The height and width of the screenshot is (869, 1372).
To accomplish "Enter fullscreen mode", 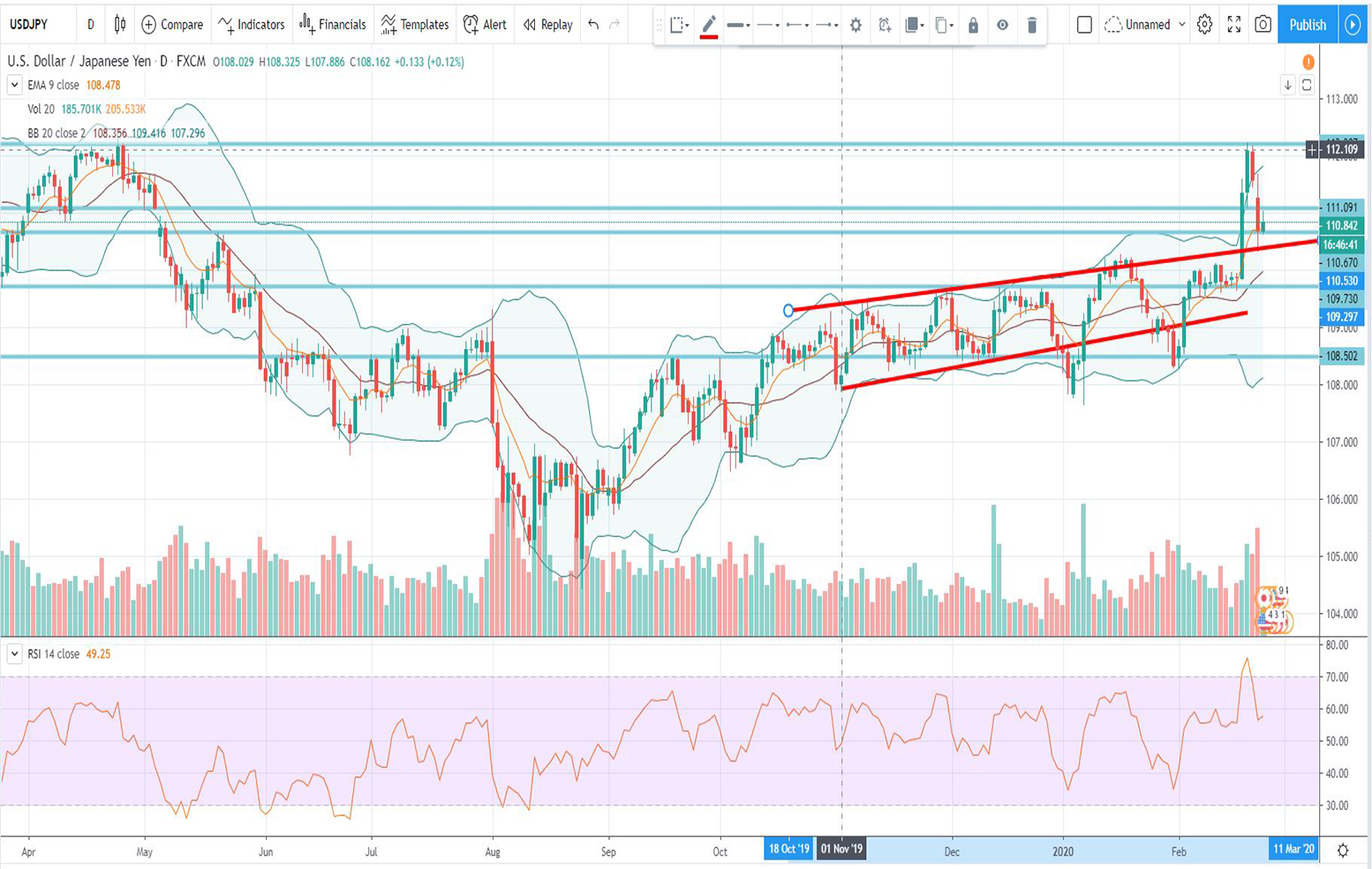I will (1233, 25).
